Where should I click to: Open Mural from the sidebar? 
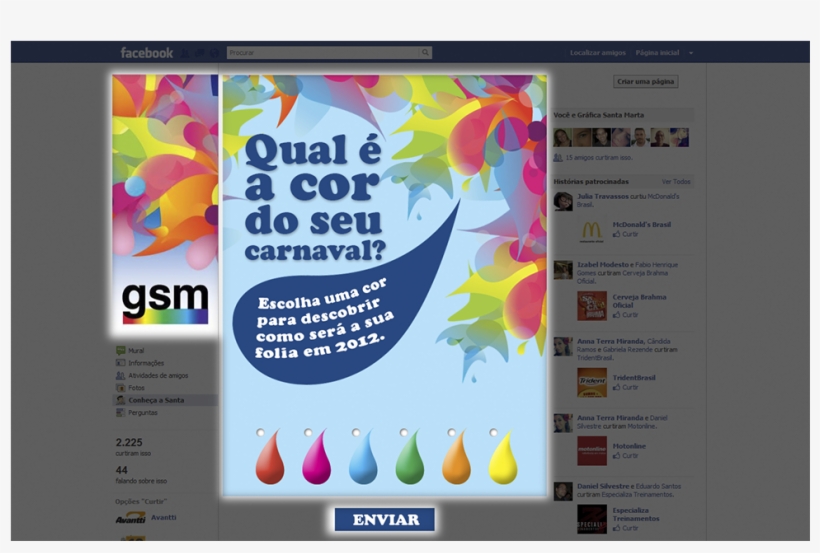pyautogui.click(x=136, y=351)
